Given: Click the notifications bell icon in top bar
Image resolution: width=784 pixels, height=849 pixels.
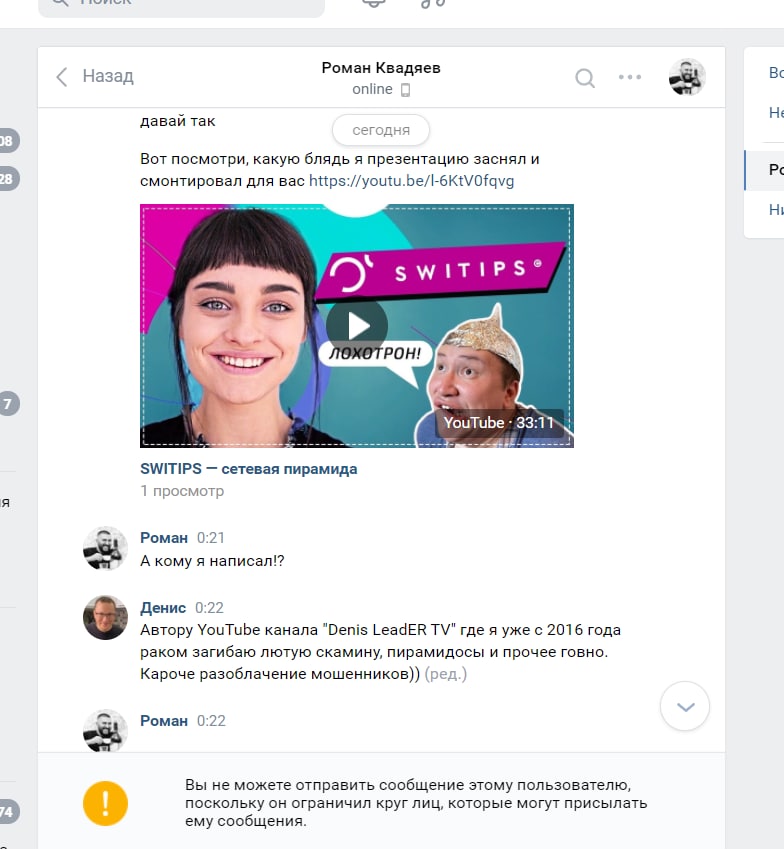Looking at the screenshot, I should click(374, 3).
